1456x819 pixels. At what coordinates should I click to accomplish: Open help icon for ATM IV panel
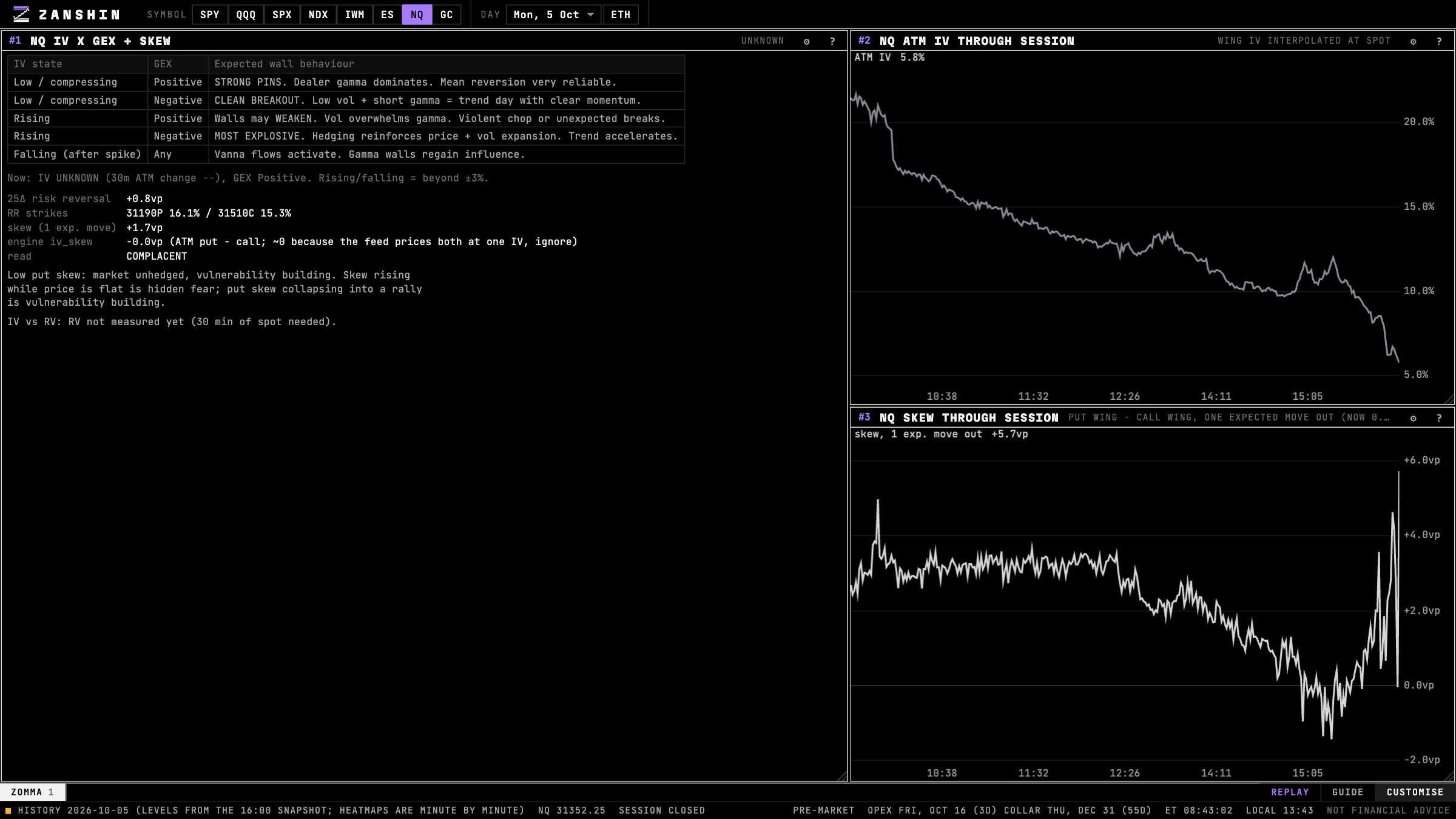click(x=1439, y=41)
